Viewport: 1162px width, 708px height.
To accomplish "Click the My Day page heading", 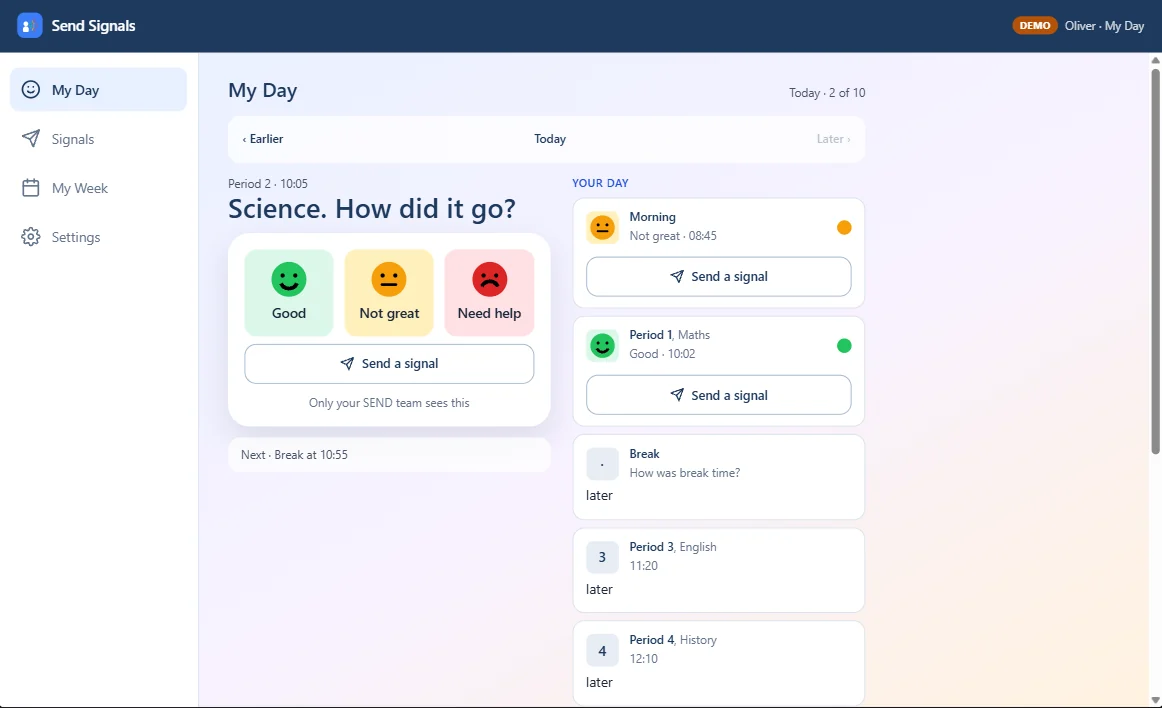I will 262,90.
